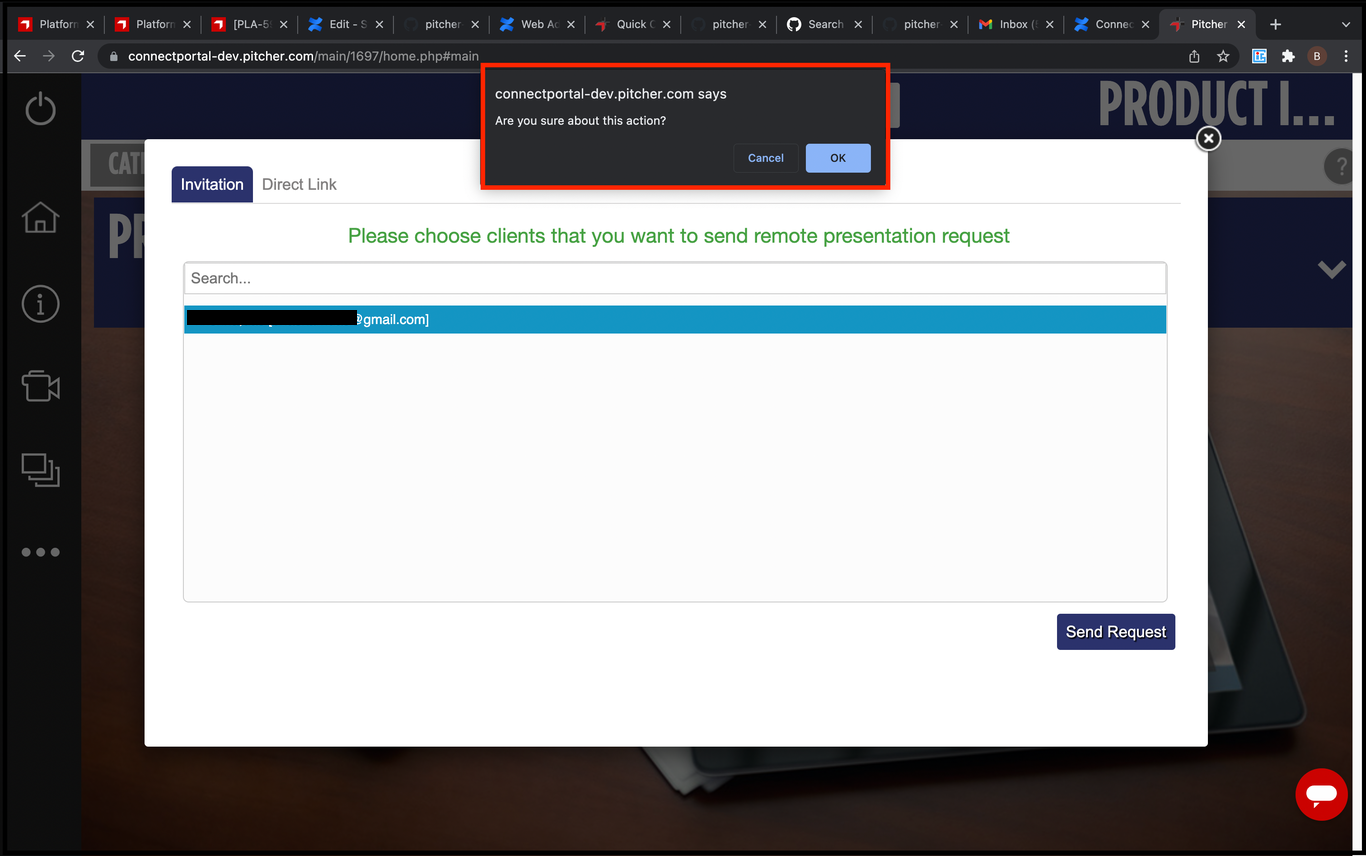
Task: Open the tab list dropdown arrow
Action: [x=1345, y=24]
